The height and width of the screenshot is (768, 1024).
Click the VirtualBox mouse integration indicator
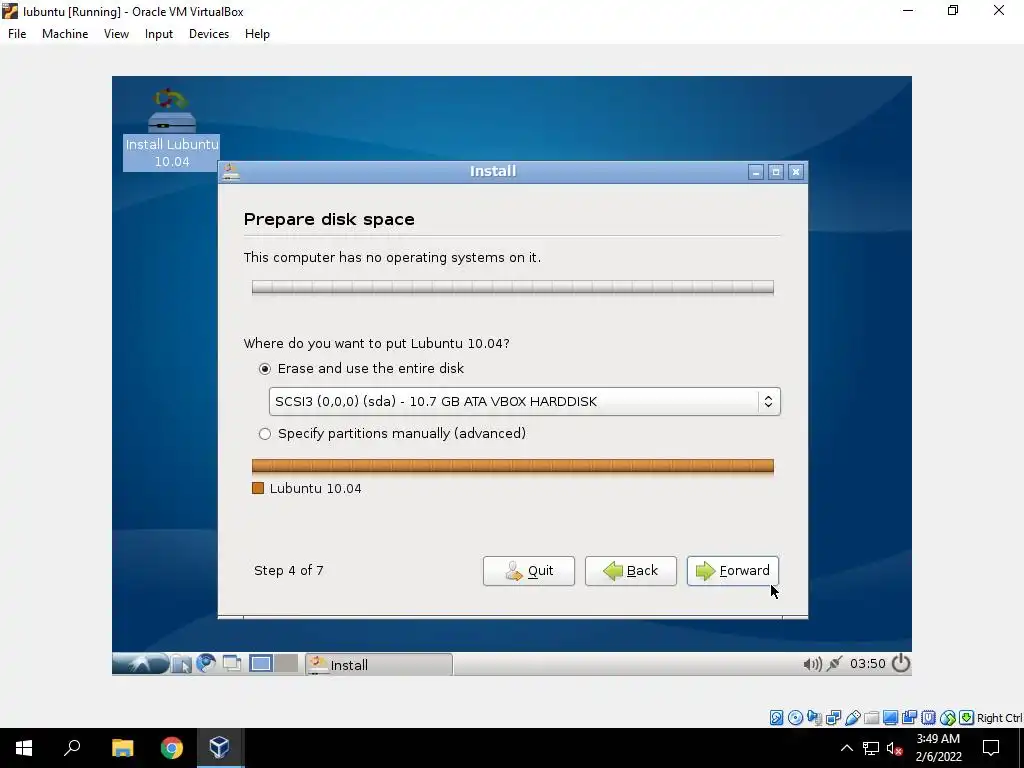(948, 718)
